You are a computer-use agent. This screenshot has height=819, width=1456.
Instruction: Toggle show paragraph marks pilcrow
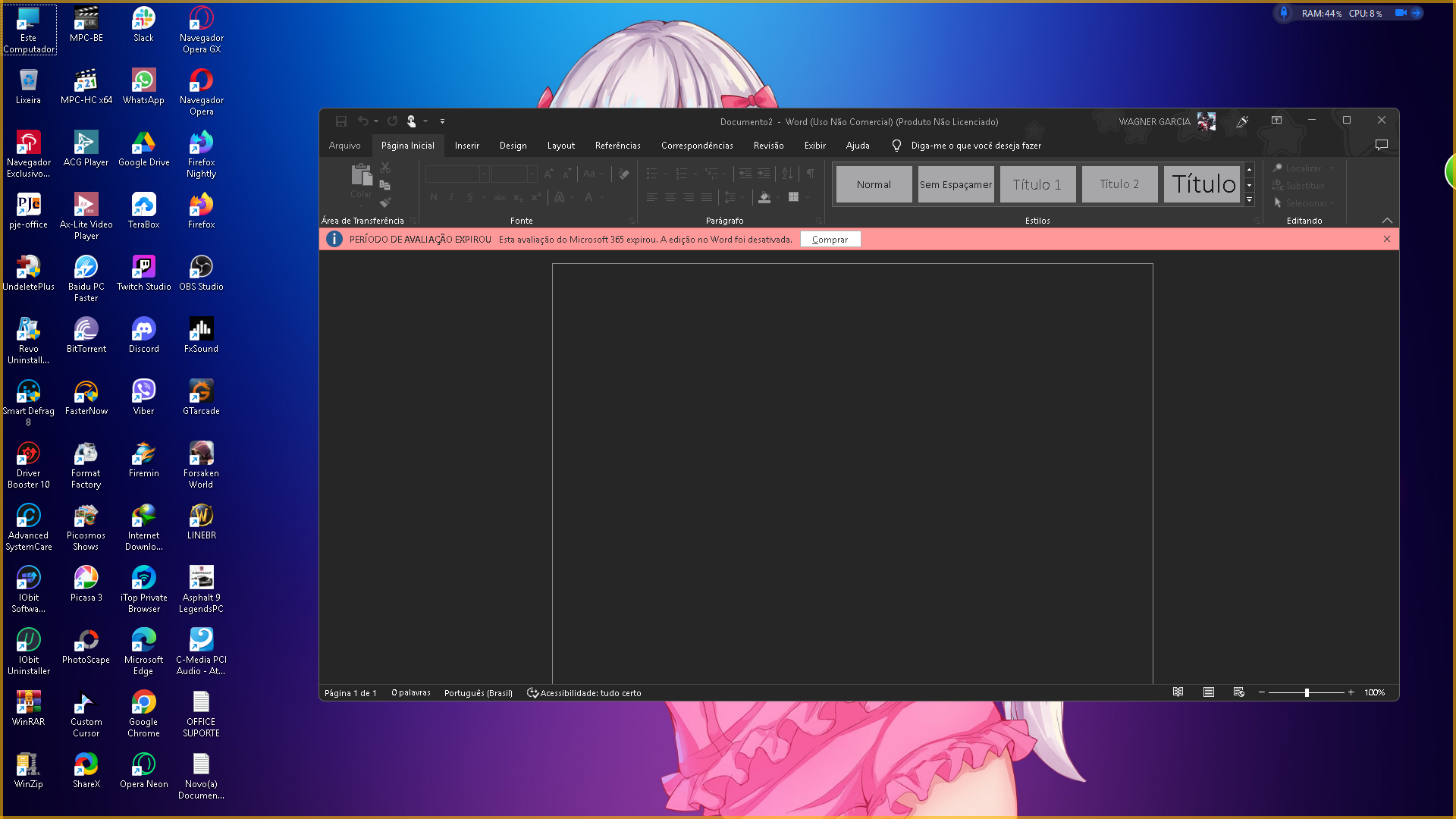[810, 174]
